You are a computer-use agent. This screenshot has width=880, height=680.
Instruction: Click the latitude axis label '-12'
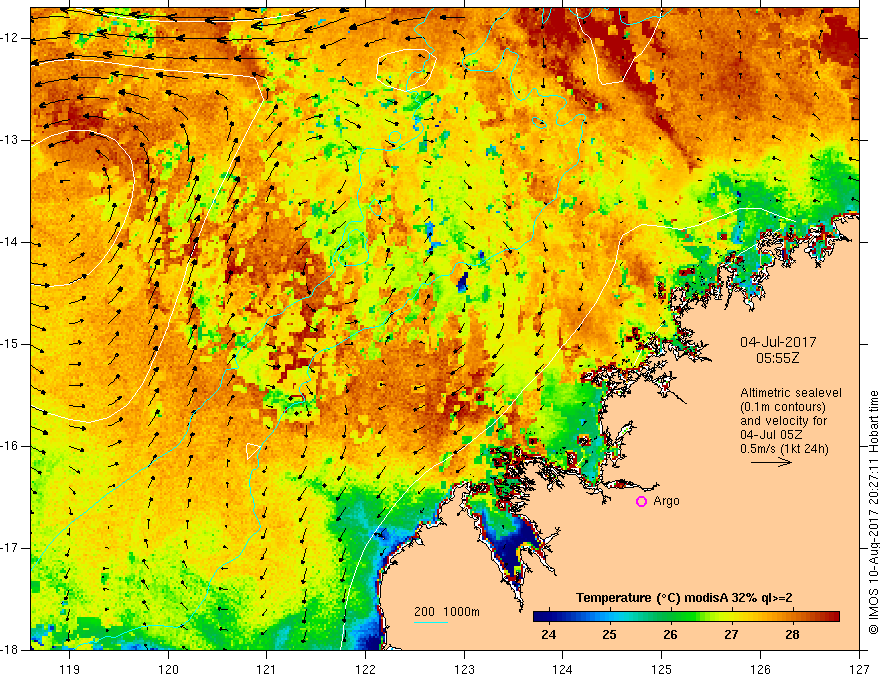coord(10,38)
